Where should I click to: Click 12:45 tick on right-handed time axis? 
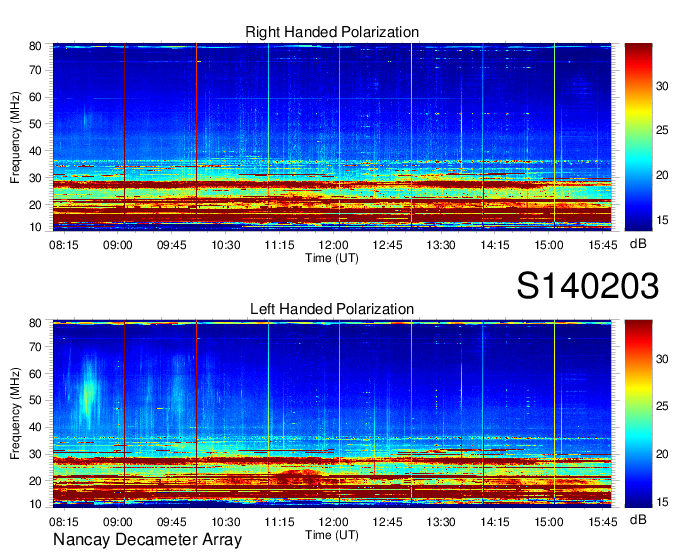[387, 245]
